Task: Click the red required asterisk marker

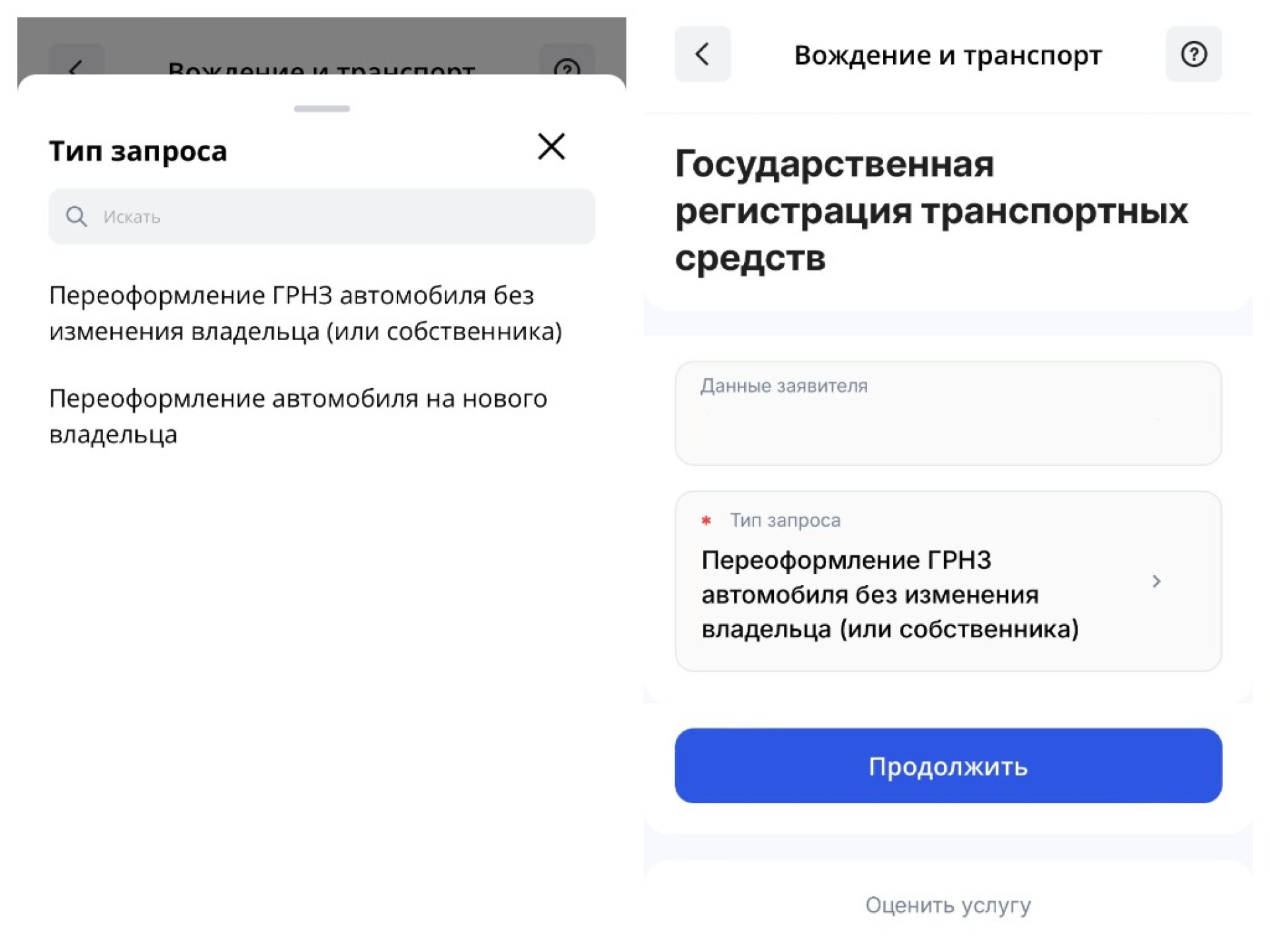Action: 706,521
